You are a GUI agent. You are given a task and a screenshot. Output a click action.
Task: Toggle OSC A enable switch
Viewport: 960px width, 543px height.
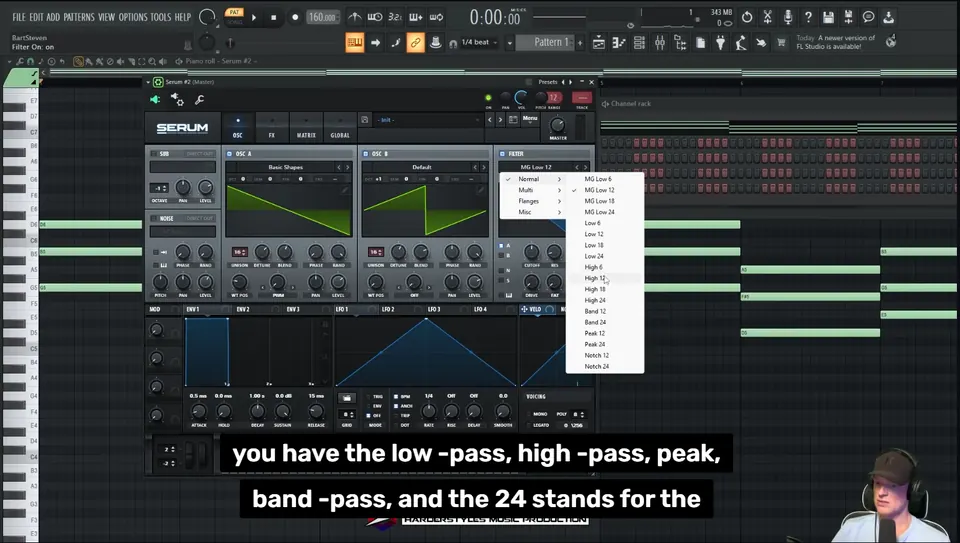[x=230, y=154]
